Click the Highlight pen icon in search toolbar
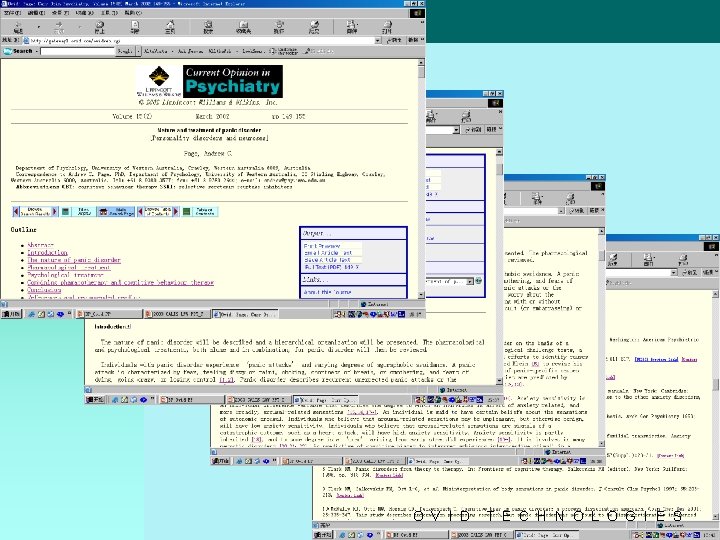 pos(309,51)
